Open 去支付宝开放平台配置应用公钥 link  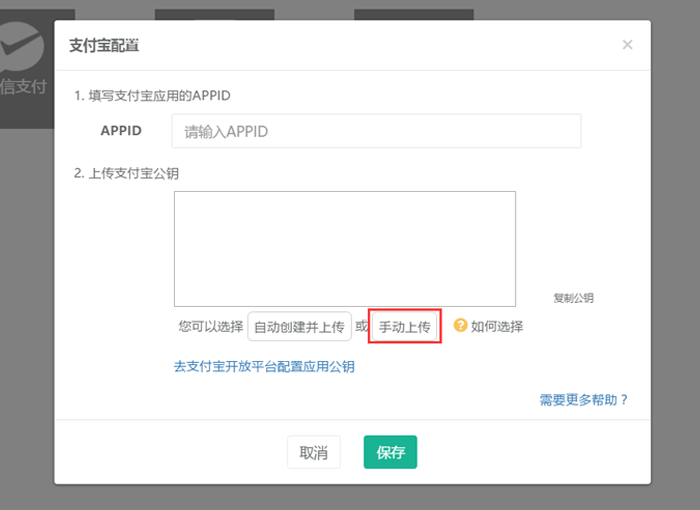click(264, 367)
